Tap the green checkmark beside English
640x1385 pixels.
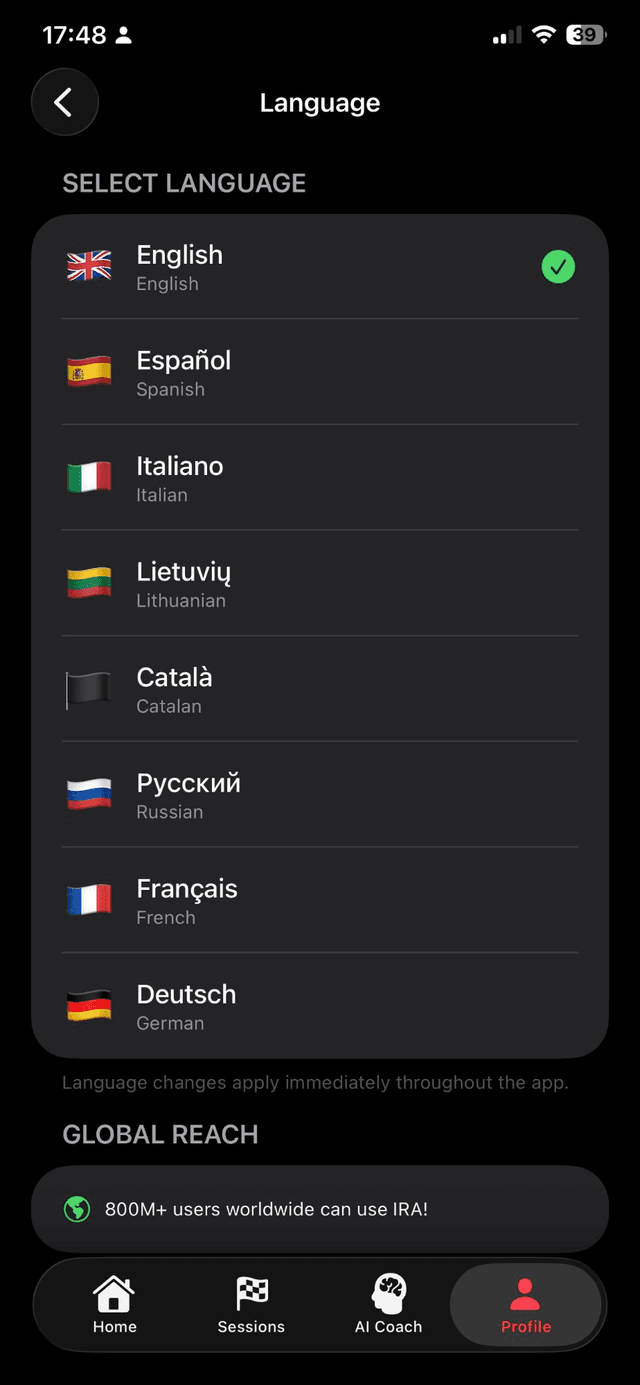tap(558, 267)
